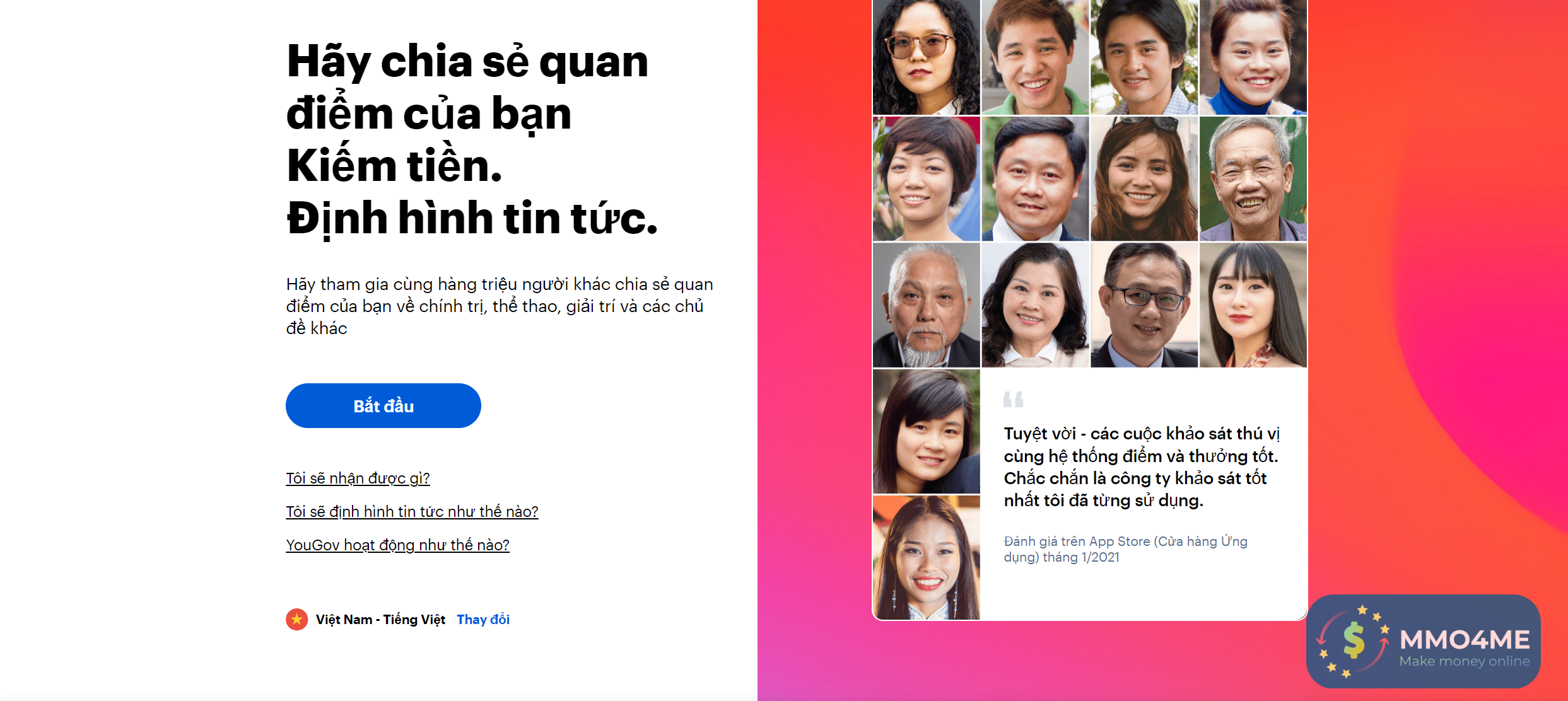Select photo of elderly man with white beard

point(927,305)
